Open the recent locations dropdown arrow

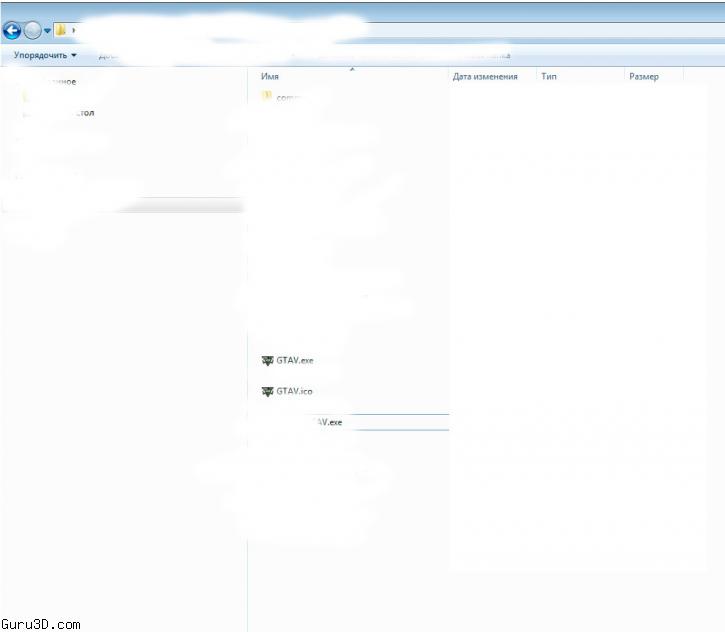click(47, 31)
